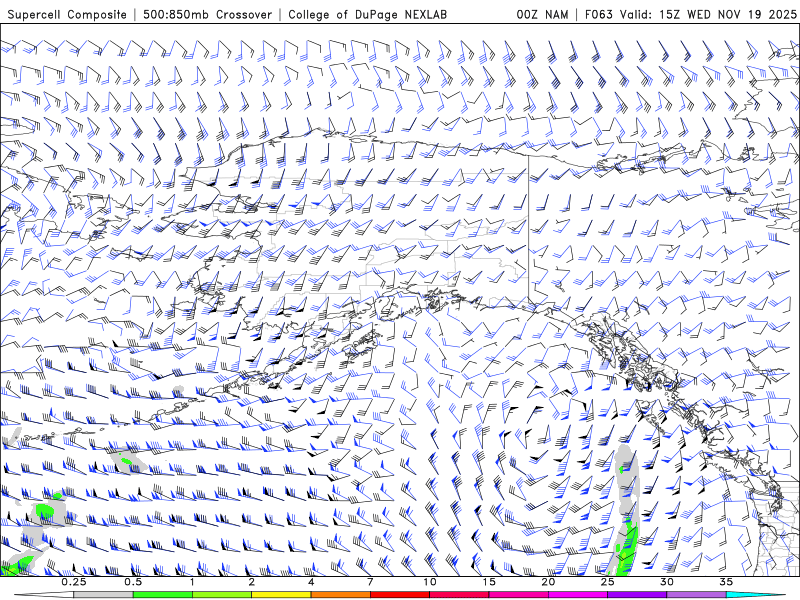This screenshot has height=600, width=800.
Task: Select the gray color bar segment
Action: 103,595
